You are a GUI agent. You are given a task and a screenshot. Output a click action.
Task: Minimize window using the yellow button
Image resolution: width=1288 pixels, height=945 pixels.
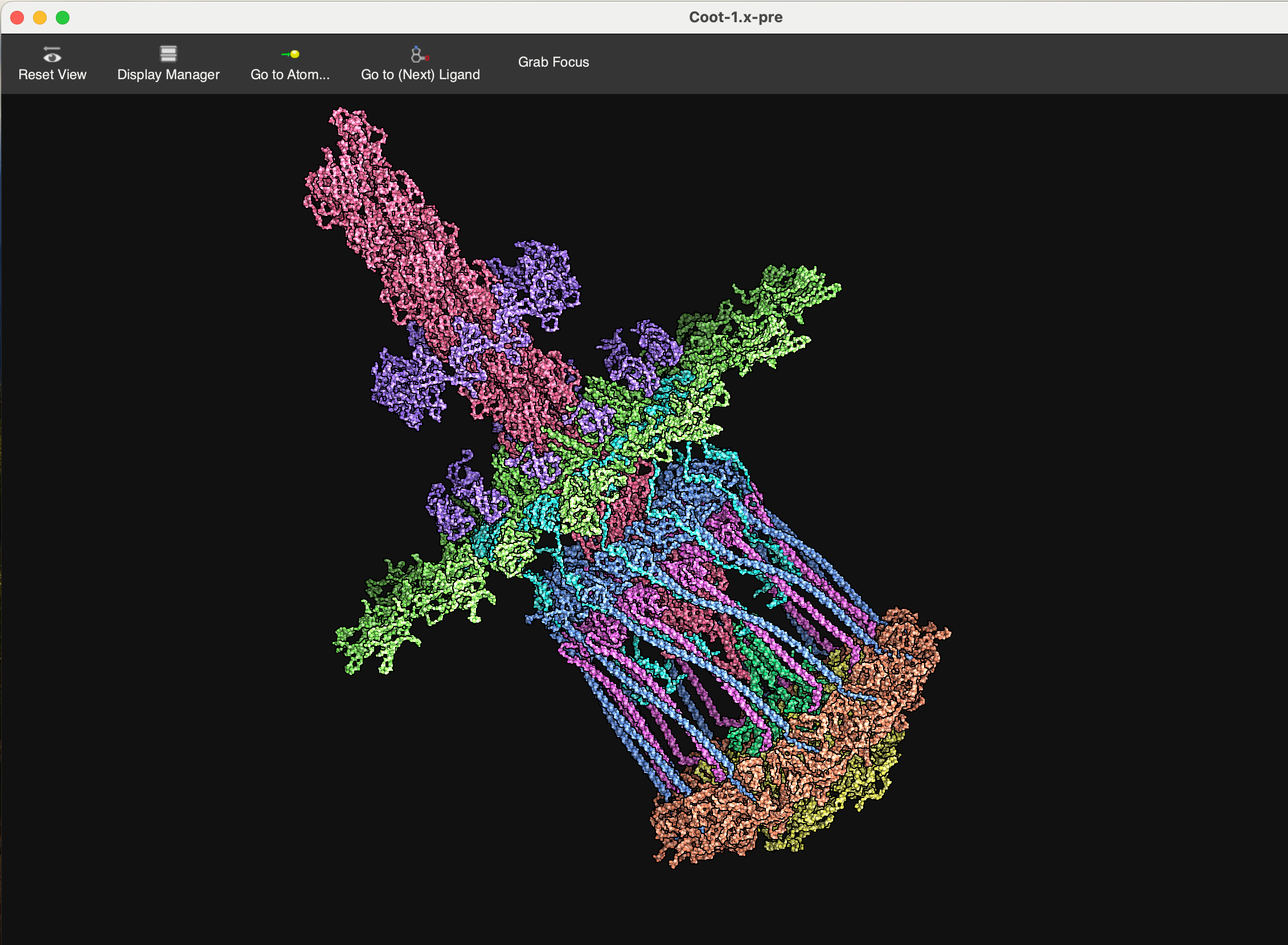point(40,18)
